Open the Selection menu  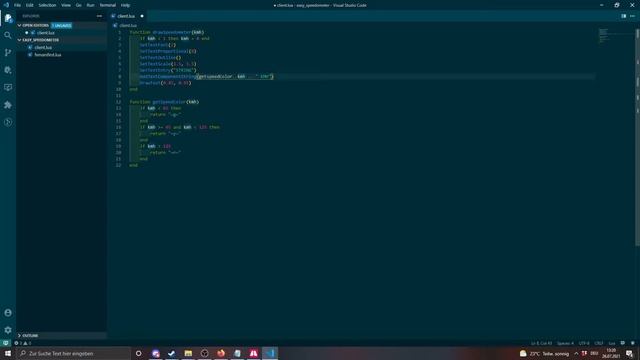pyautogui.click(x=47, y=5)
